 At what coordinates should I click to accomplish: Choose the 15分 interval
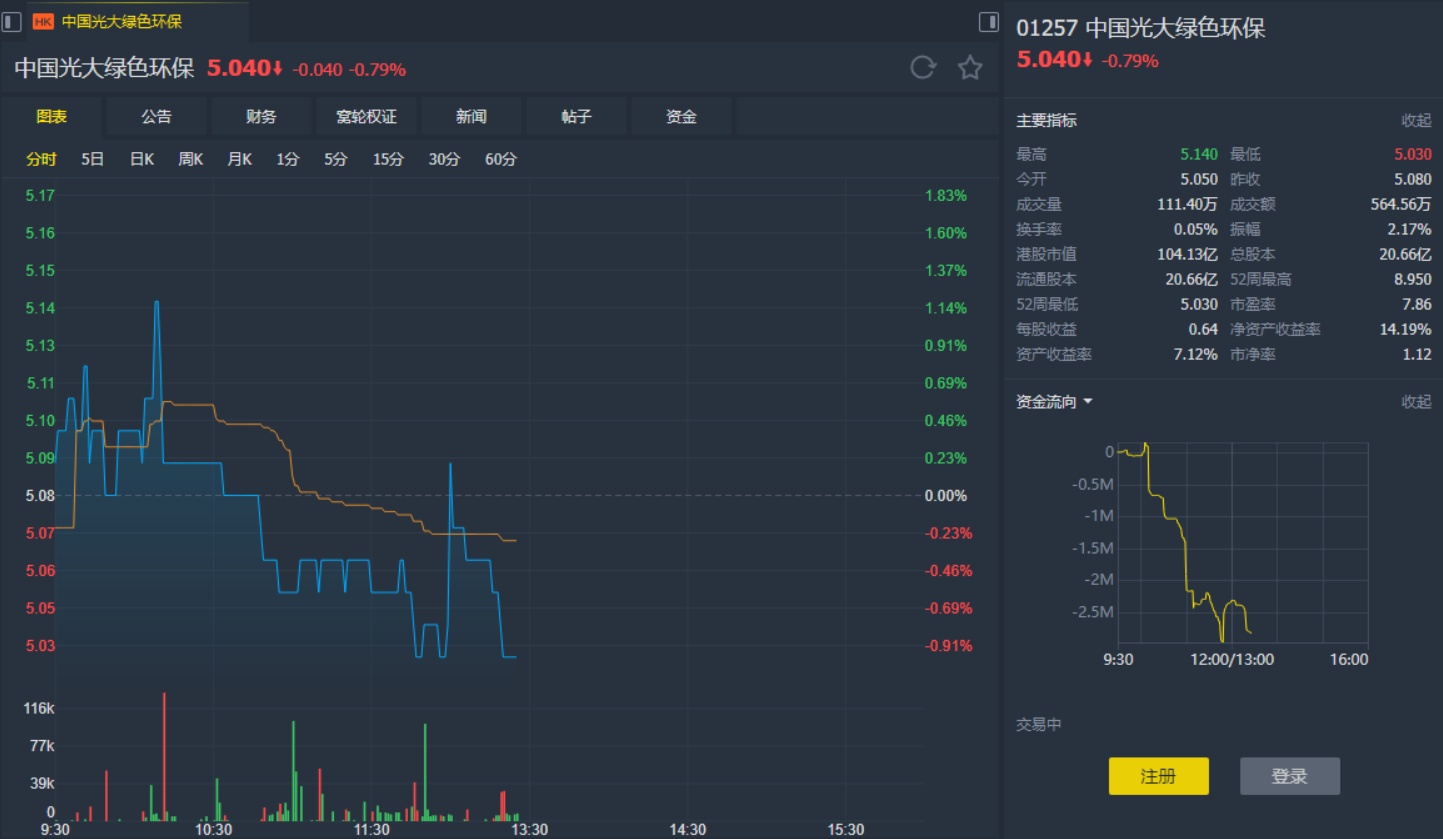tap(389, 159)
